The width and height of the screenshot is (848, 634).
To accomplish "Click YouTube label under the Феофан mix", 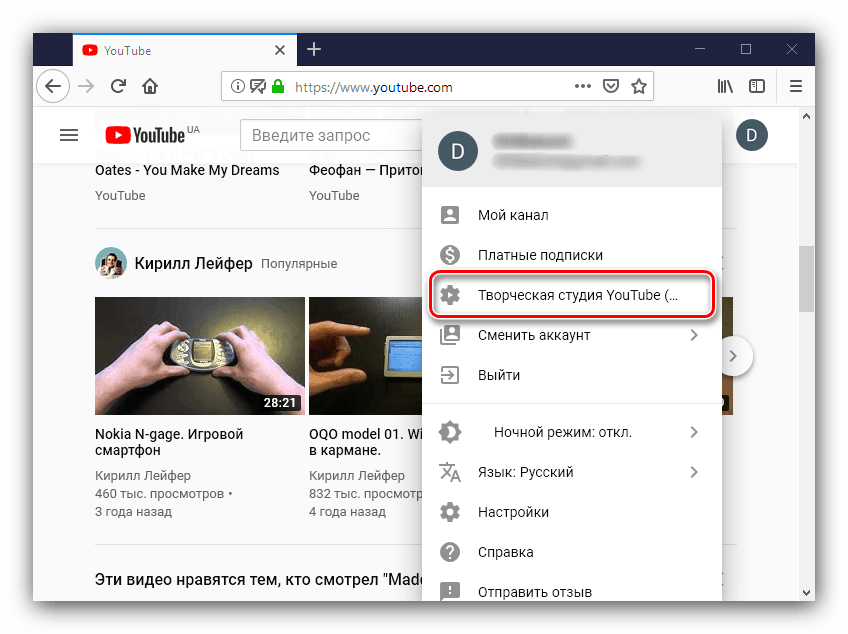I will click(334, 195).
